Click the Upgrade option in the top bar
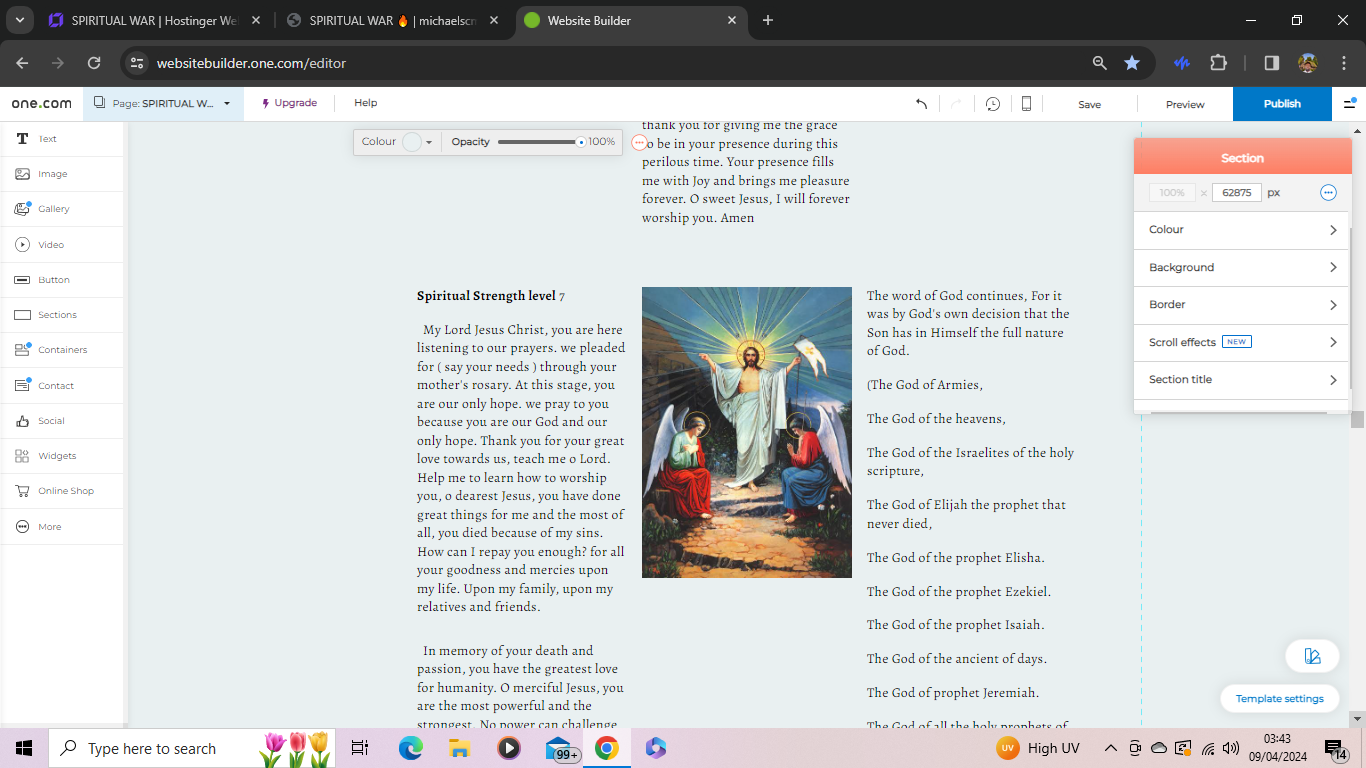This screenshot has width=1366, height=768. coord(289,103)
